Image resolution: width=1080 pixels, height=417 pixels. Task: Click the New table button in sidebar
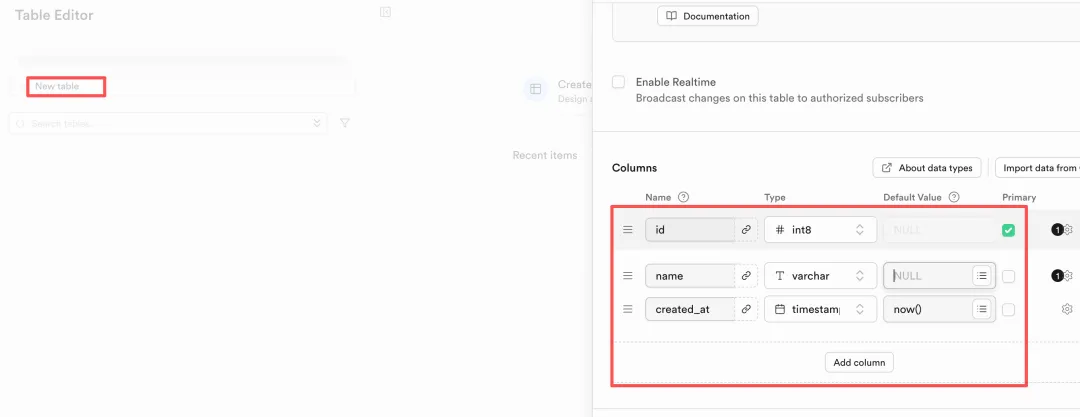[66, 87]
